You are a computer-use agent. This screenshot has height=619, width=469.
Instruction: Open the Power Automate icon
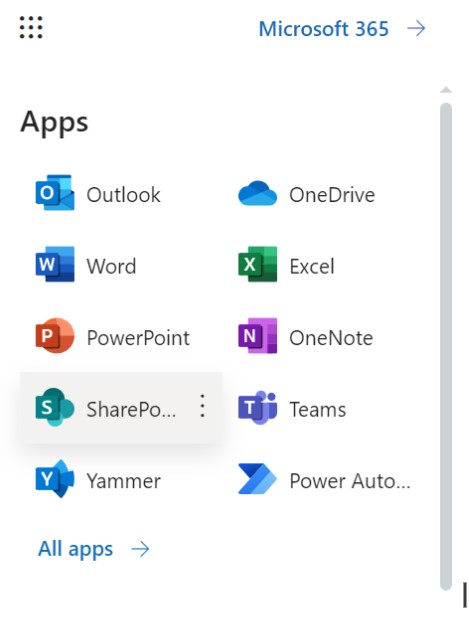coord(257,479)
